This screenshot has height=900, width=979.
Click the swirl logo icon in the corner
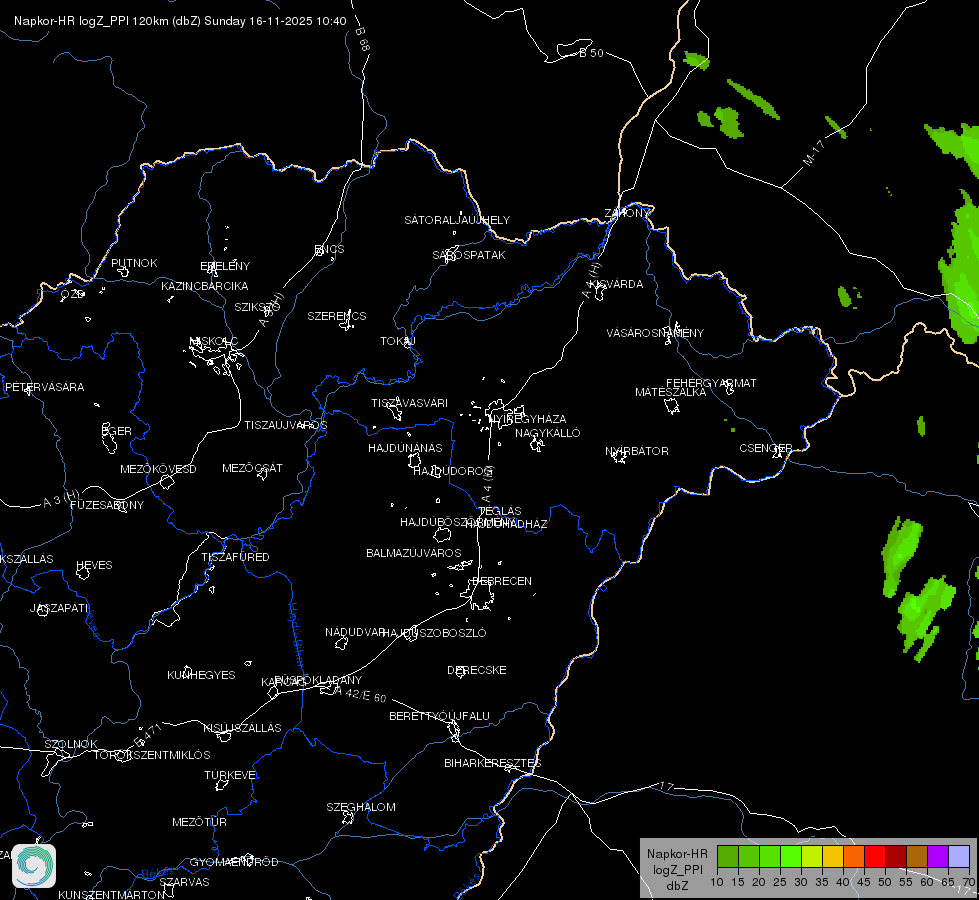point(34,866)
